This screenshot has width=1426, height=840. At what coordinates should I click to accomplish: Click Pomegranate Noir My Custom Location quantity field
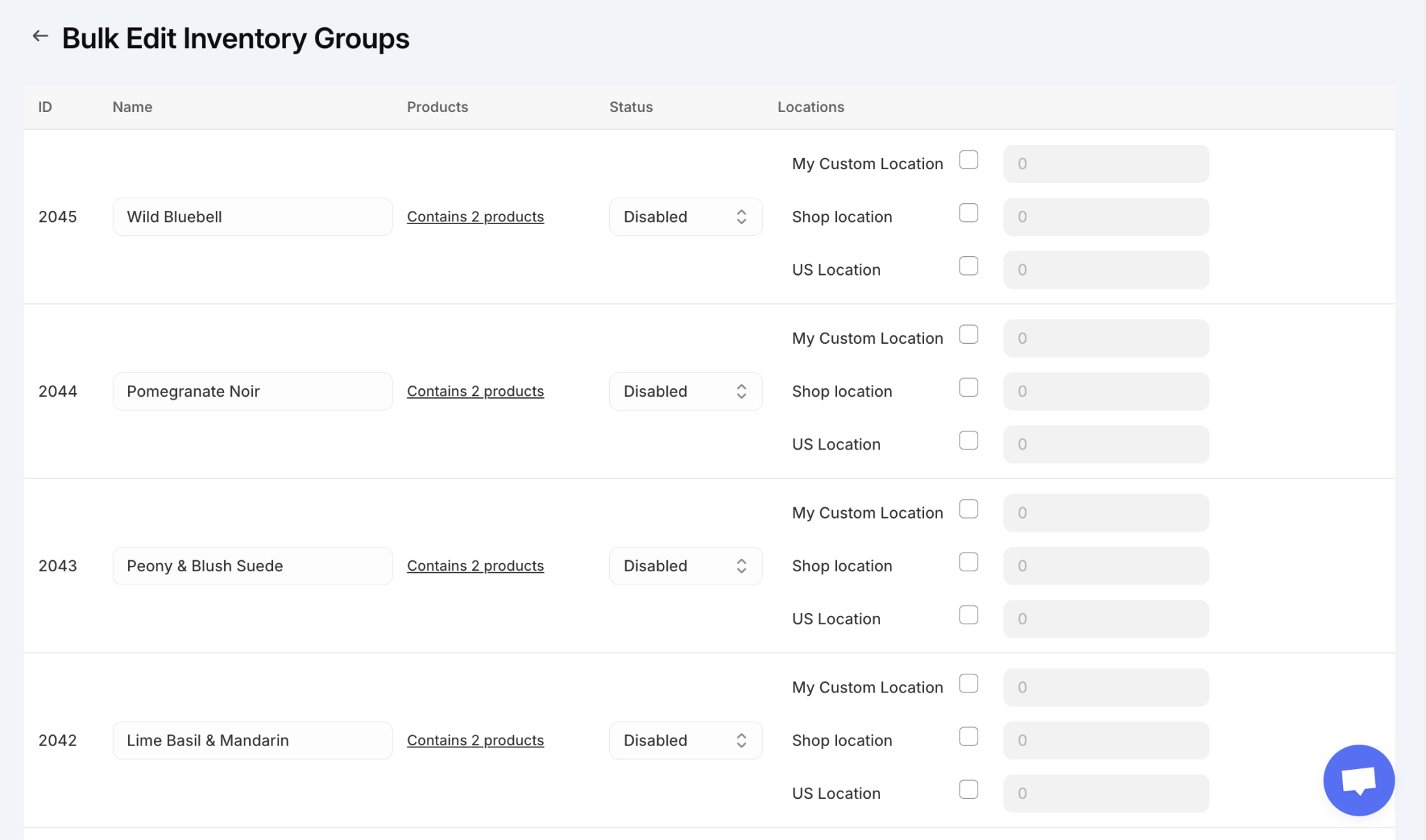coord(1106,339)
